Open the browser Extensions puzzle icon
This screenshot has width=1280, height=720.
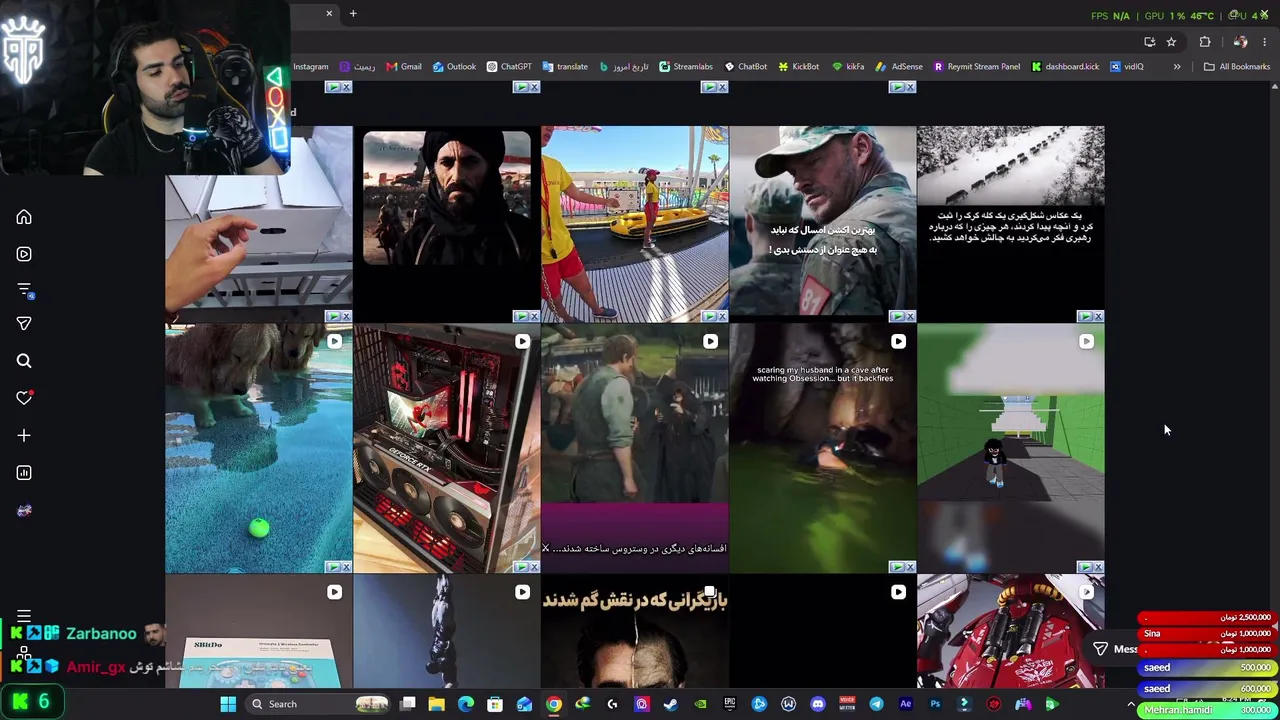(x=1205, y=42)
